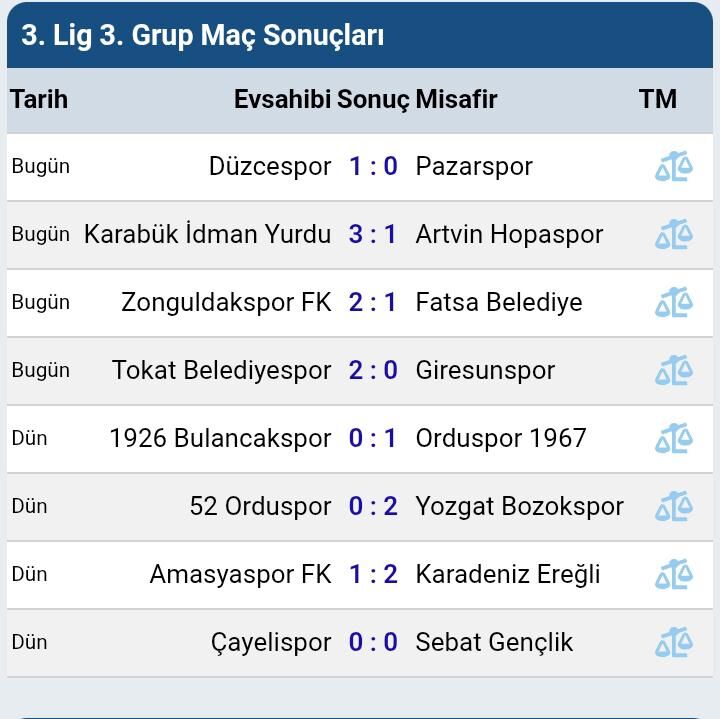The height and width of the screenshot is (719, 720).
Task: Select Zonguldakspor FK team link
Action: [226, 303]
